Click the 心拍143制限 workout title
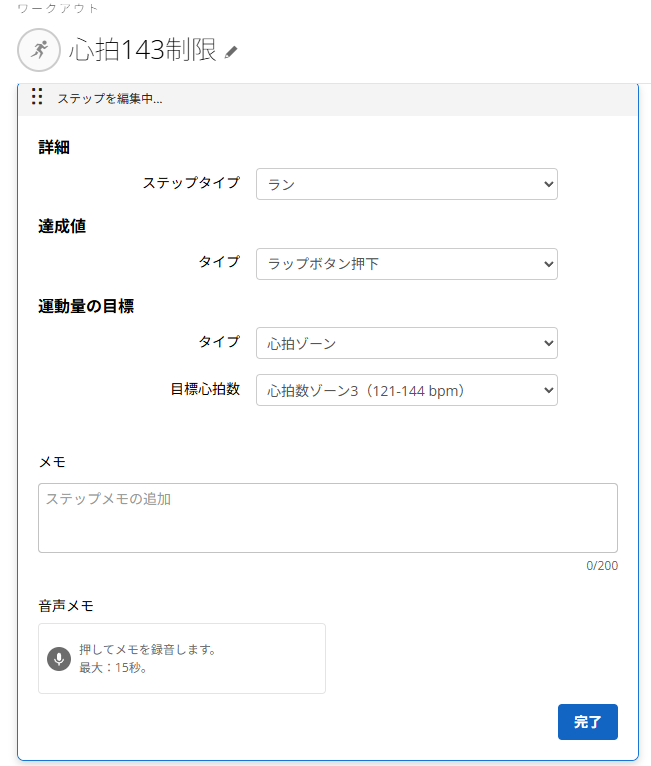The height and width of the screenshot is (766, 651). tap(143, 50)
